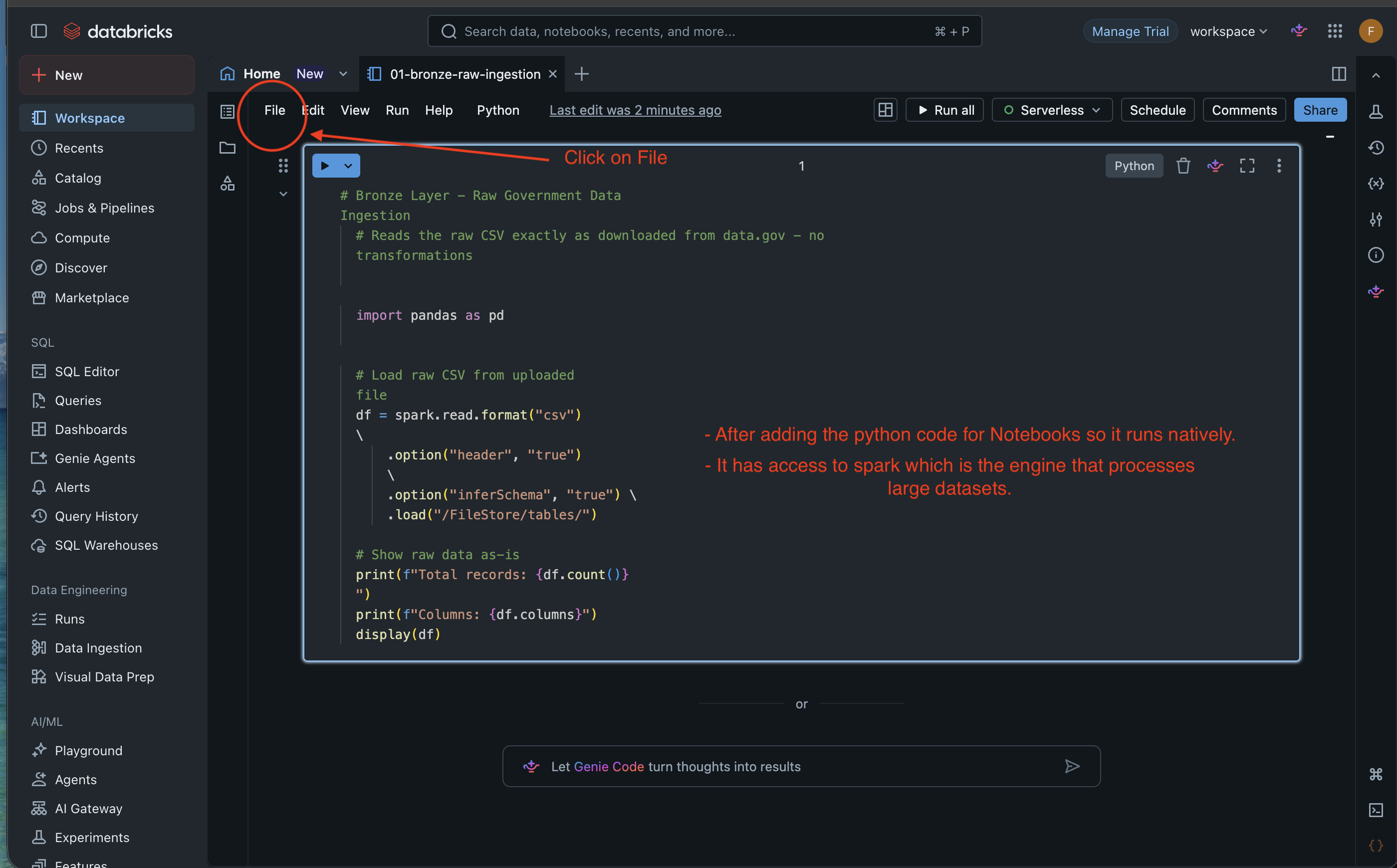Collapse the right rail with the chevron
This screenshot has width=1397, height=868.
(x=1376, y=76)
